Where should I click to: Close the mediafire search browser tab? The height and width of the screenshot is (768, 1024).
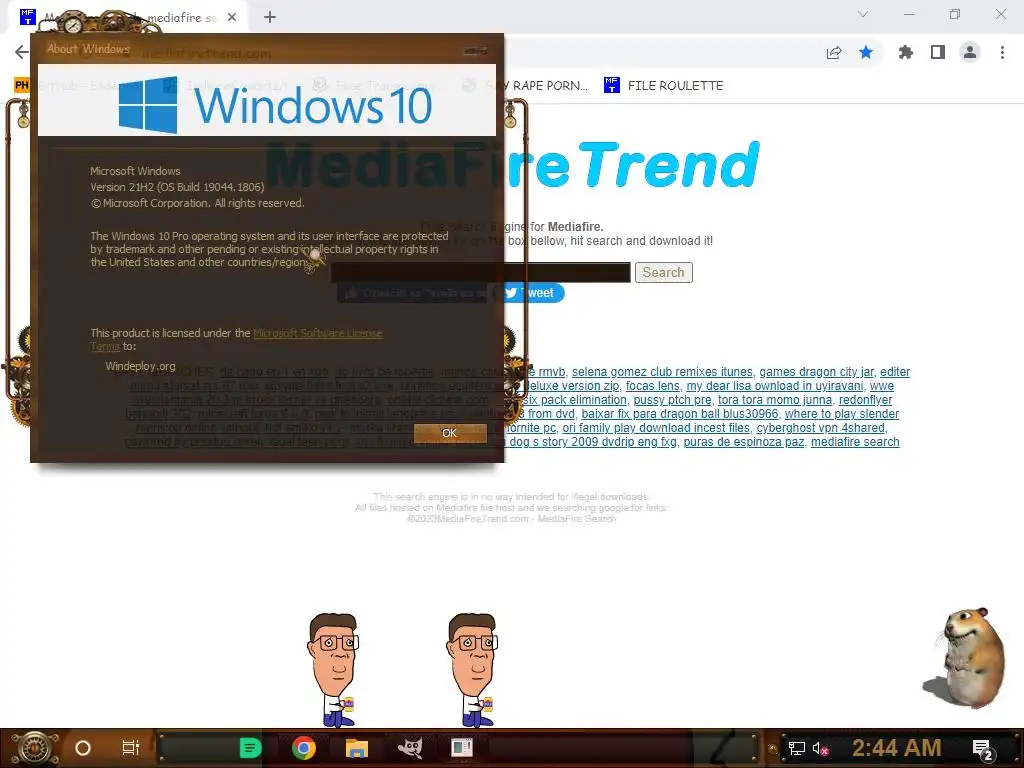(232, 17)
